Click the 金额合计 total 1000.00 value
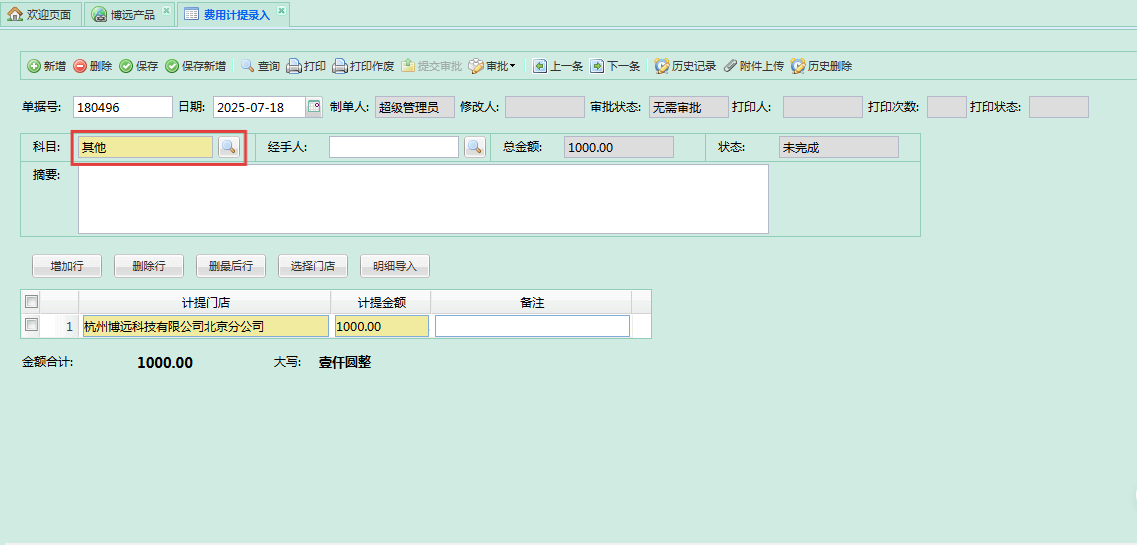This screenshot has width=1137, height=545. pos(165,363)
